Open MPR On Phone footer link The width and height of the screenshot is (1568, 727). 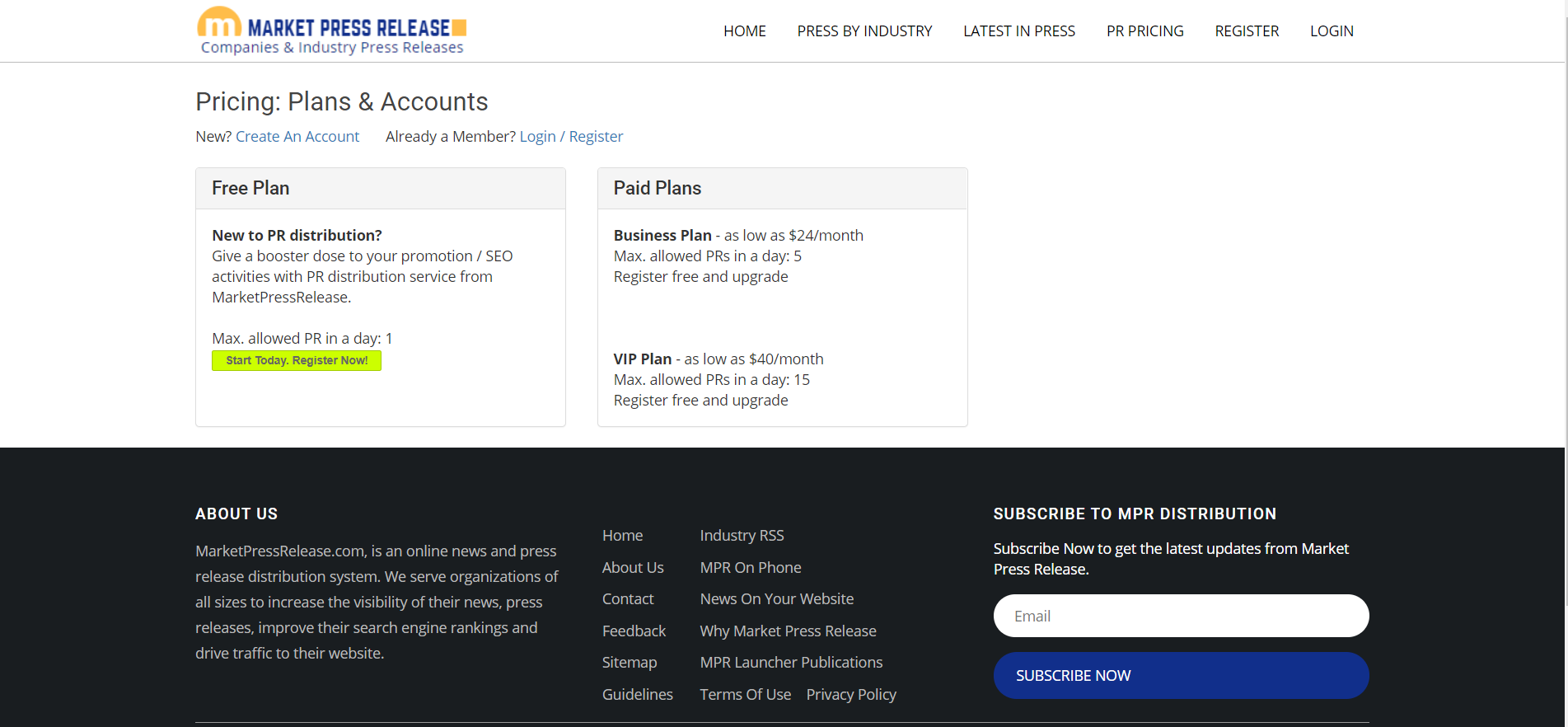pos(751,568)
